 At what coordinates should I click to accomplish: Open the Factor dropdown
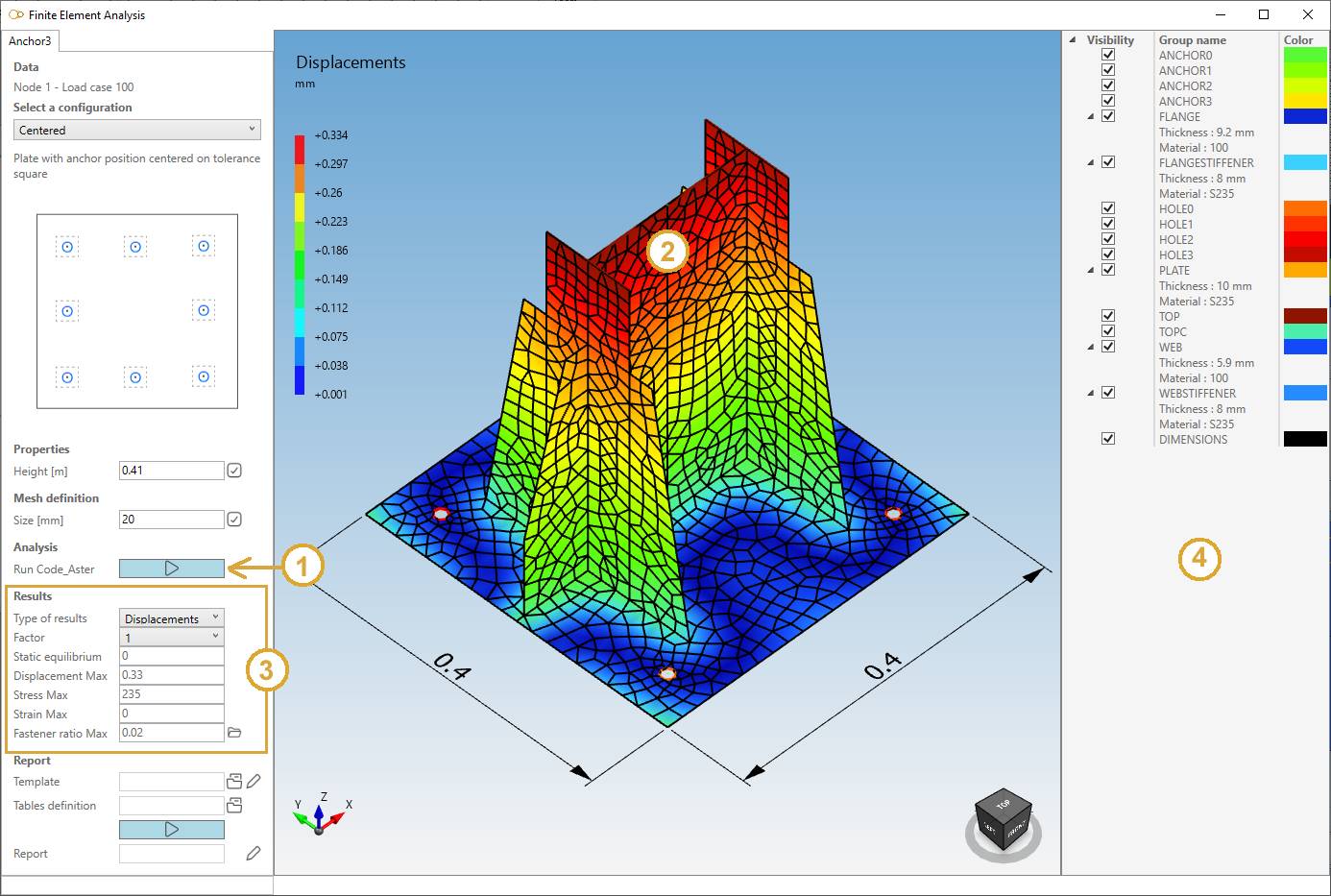[172, 637]
